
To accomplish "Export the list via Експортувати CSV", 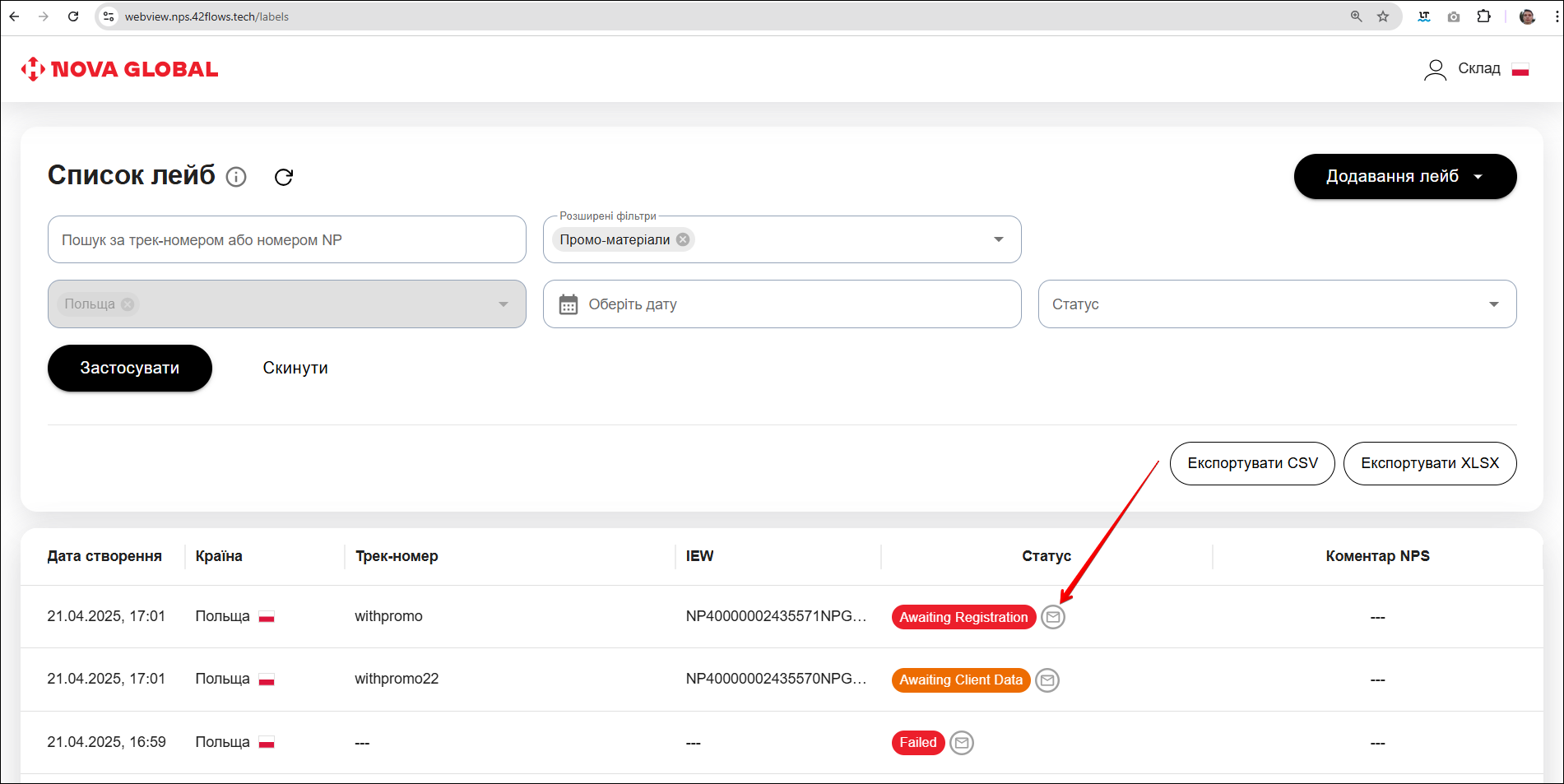I will coord(1252,463).
